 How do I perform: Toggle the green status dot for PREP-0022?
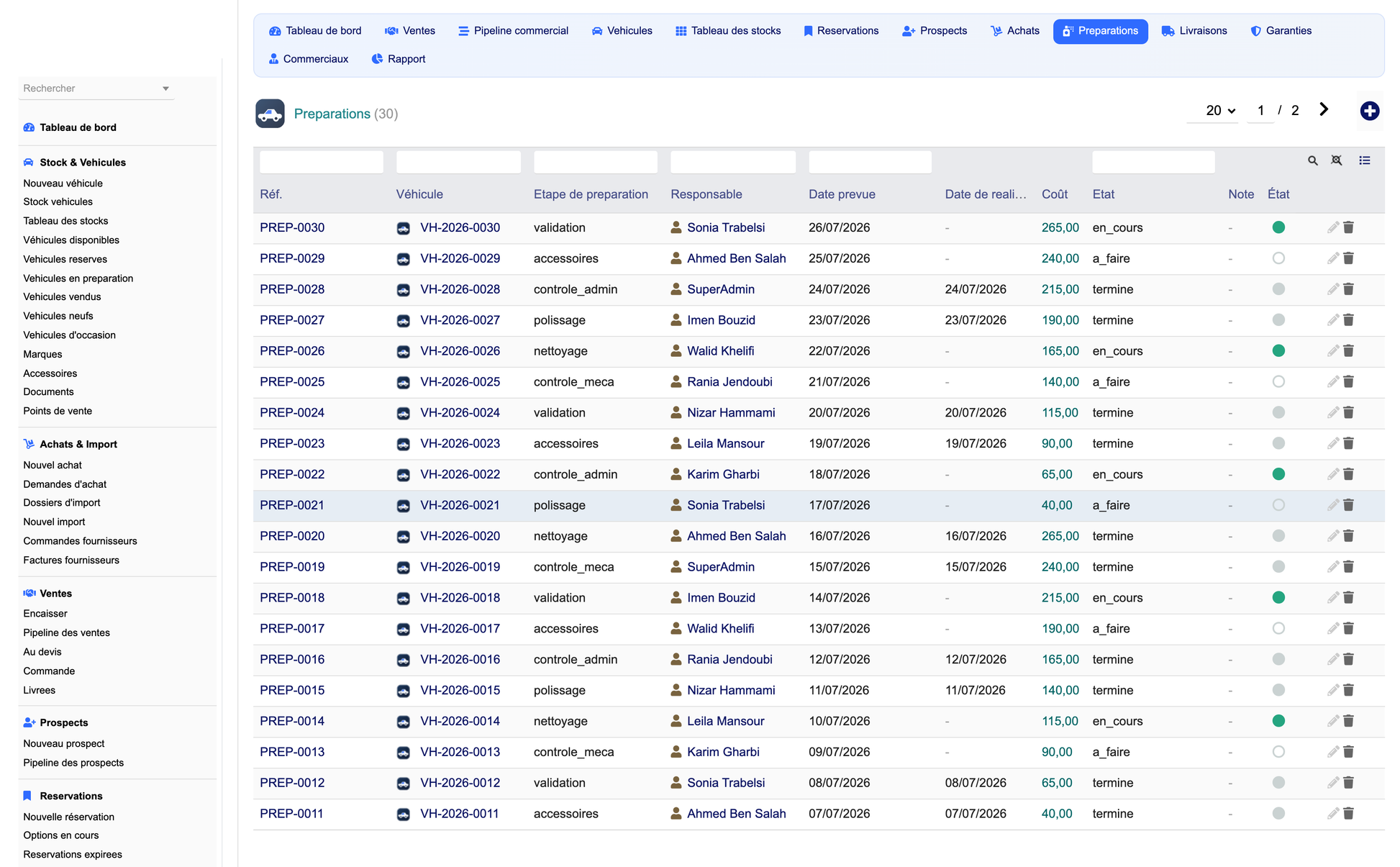[x=1278, y=474]
